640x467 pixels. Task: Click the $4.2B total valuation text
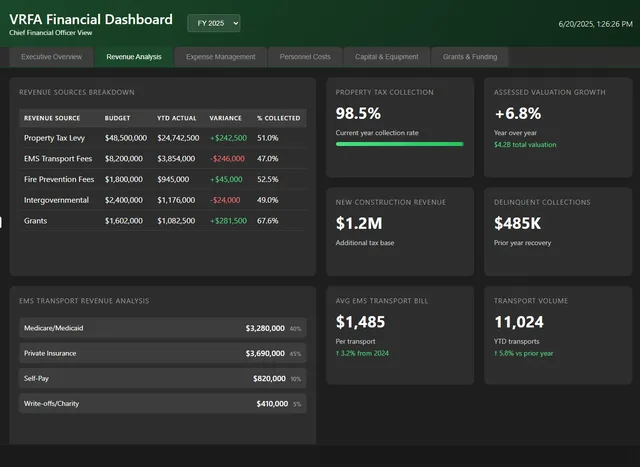coord(525,145)
